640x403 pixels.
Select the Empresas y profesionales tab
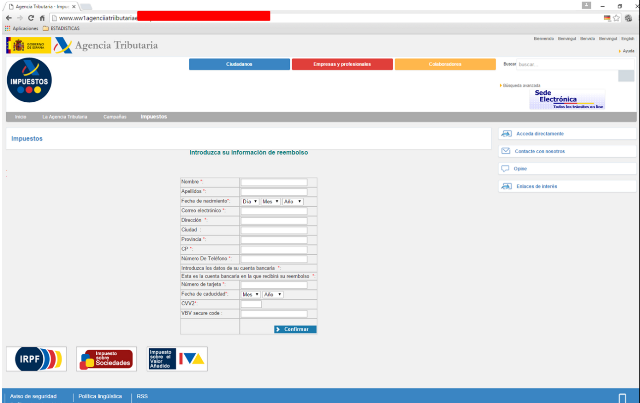342,64
